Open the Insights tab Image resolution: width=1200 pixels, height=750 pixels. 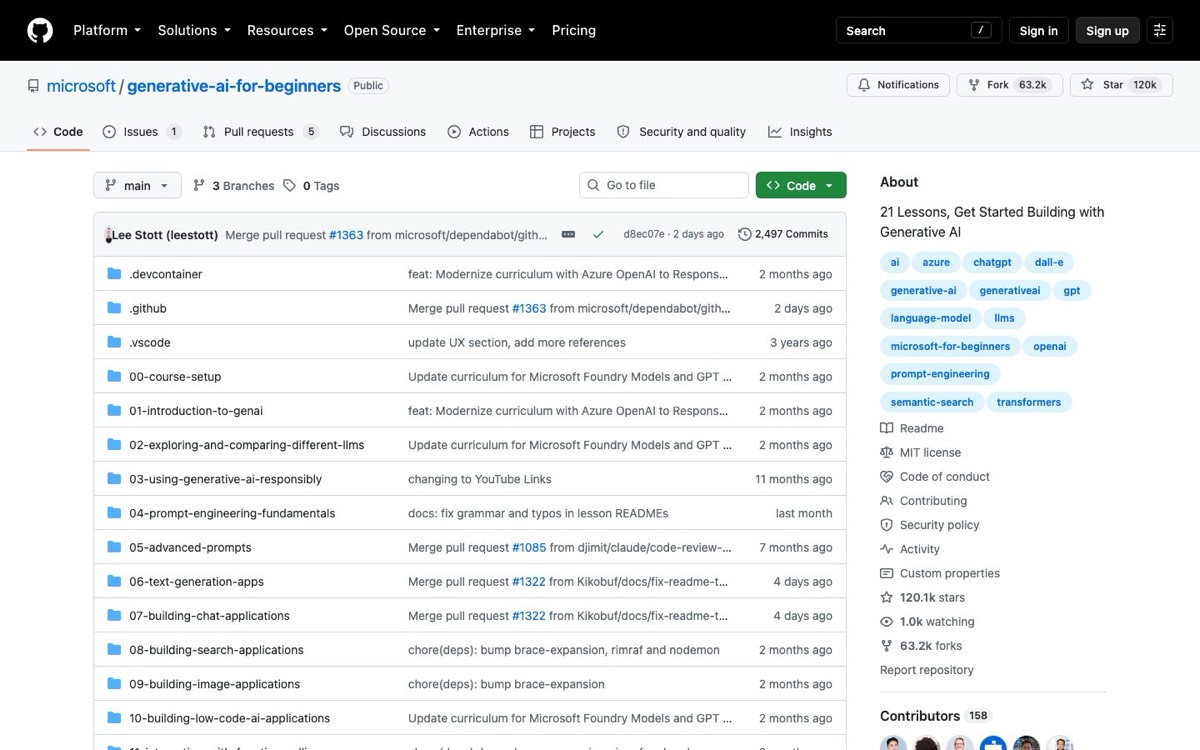coord(800,132)
